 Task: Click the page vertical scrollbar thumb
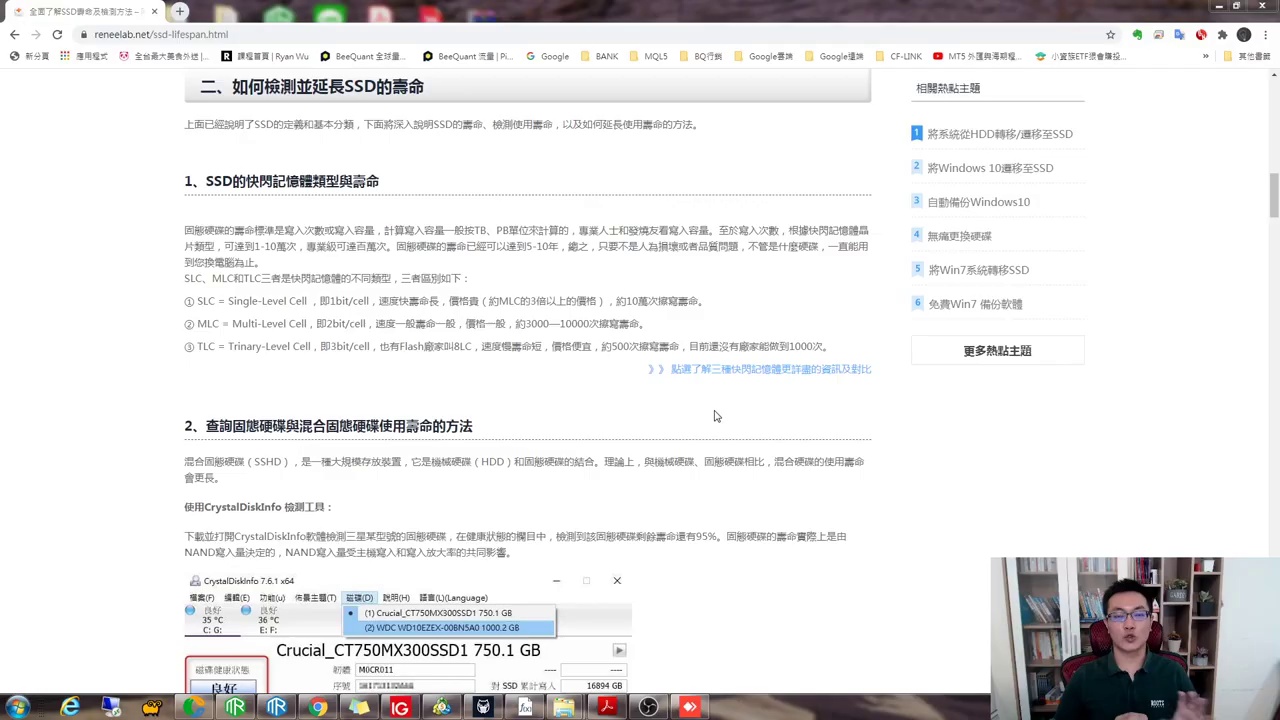coord(1273,195)
